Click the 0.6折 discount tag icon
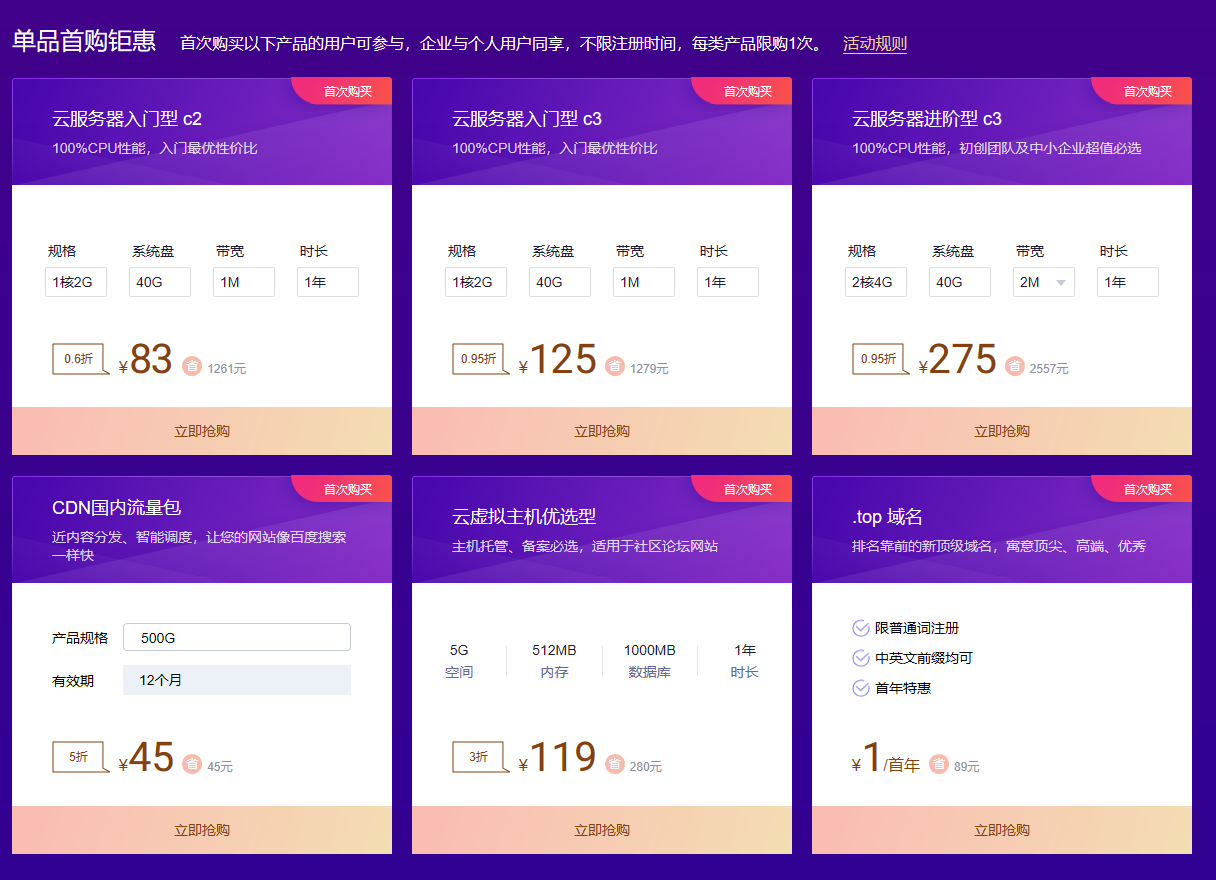 click(79, 359)
